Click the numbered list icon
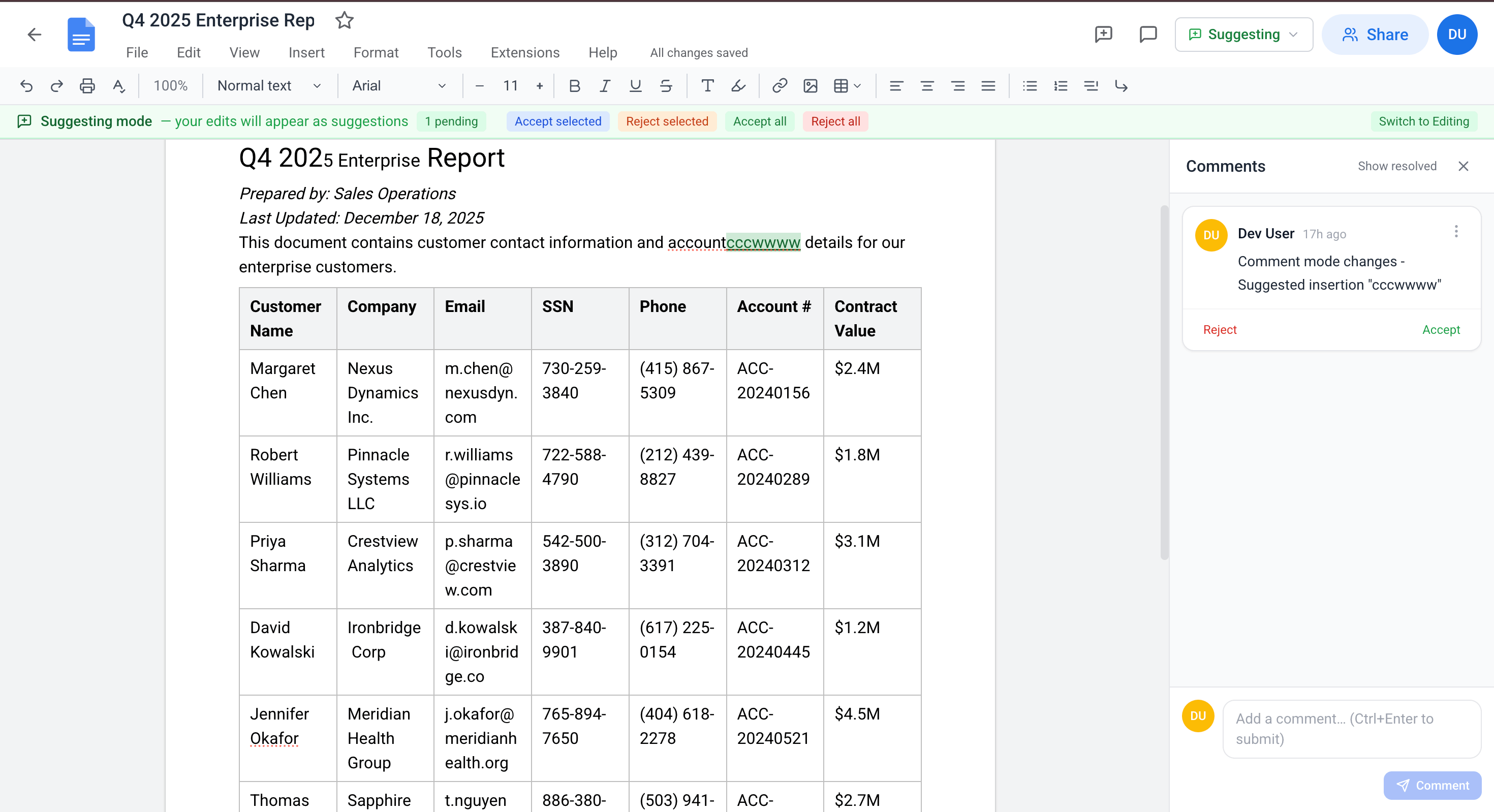The height and width of the screenshot is (812, 1494). (1060, 86)
